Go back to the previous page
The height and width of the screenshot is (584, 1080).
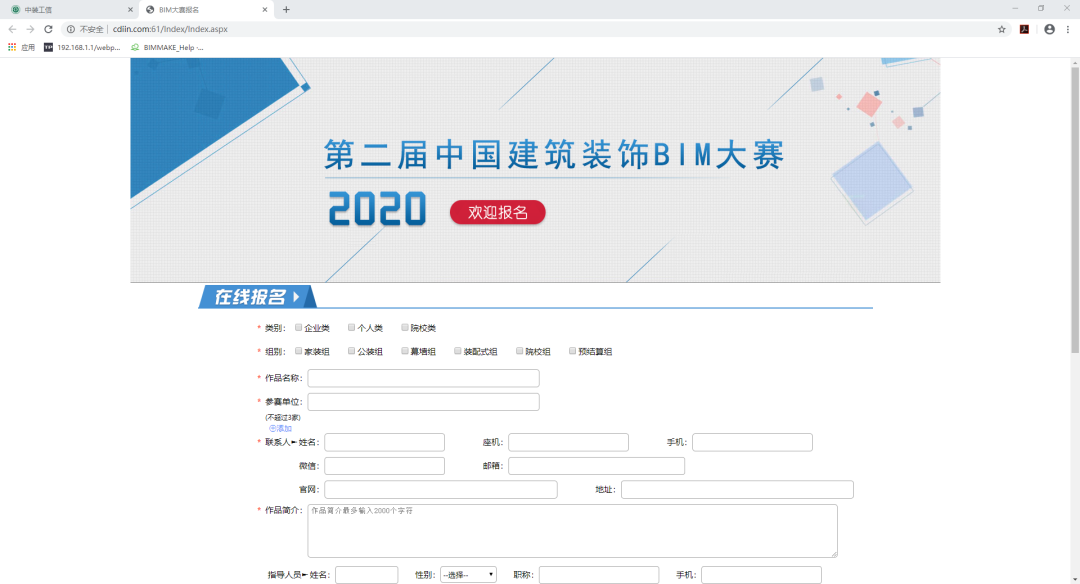pos(12,29)
